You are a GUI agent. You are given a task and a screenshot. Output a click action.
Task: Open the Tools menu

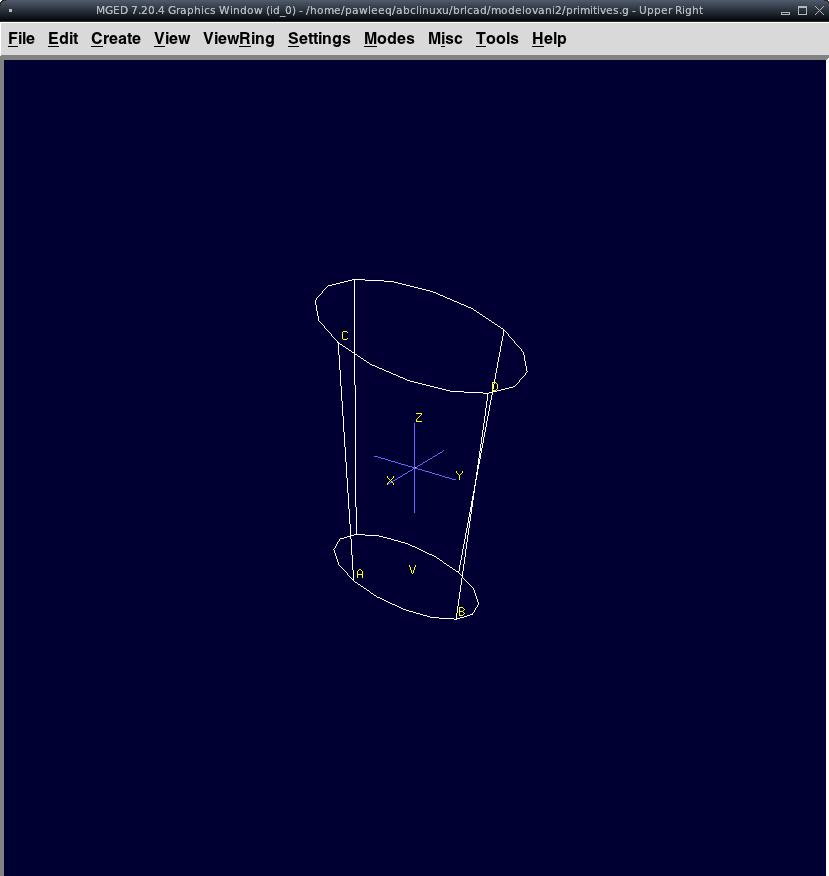(x=497, y=39)
